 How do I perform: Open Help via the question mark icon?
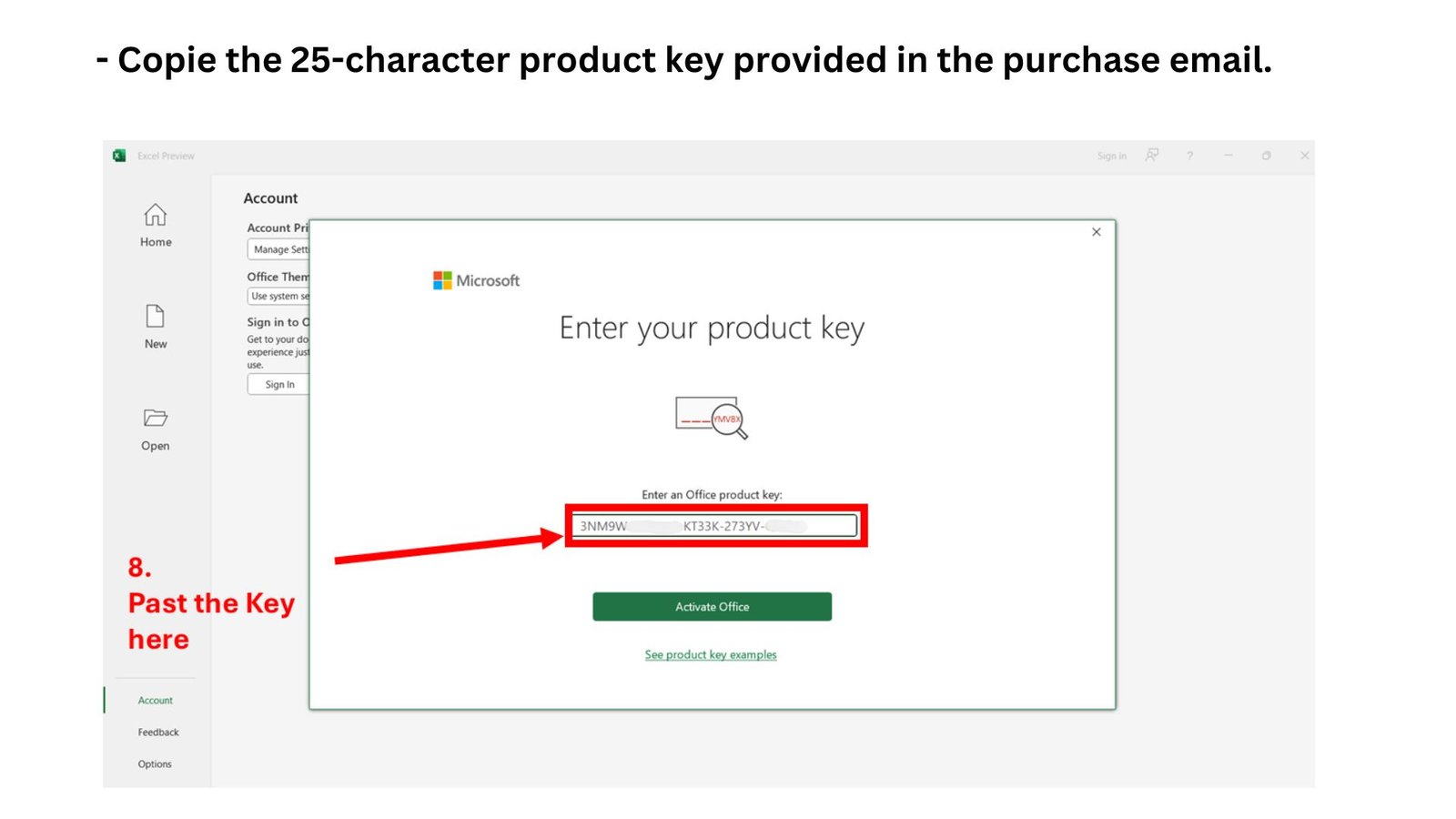point(1190,156)
